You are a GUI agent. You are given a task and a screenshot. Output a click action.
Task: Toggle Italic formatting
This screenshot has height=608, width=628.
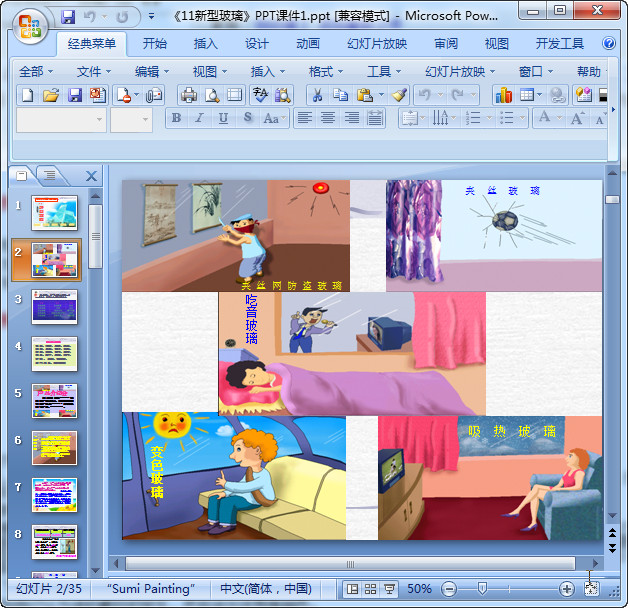click(199, 118)
